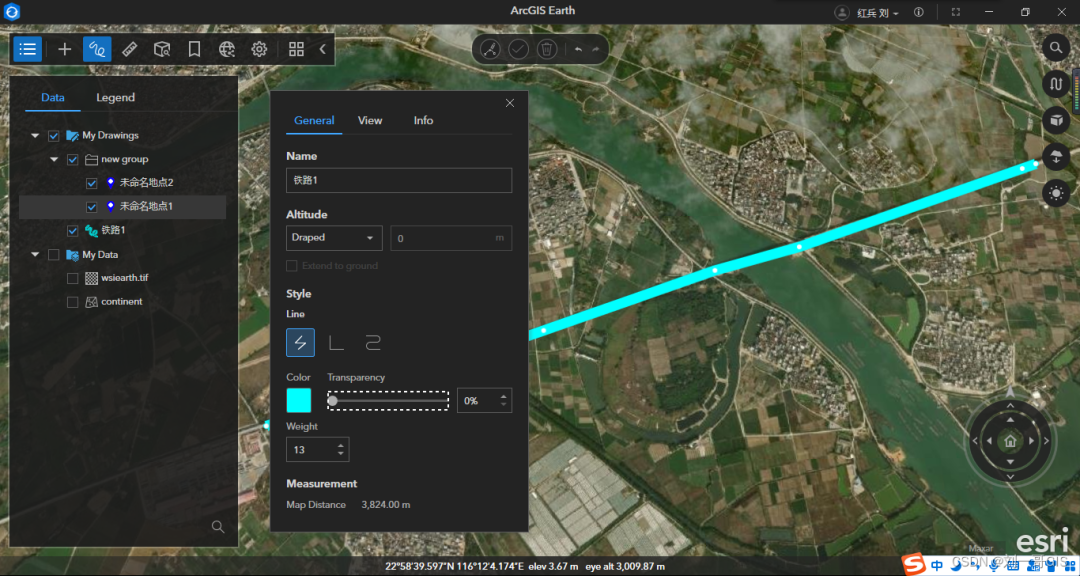
Task: Collapse the new group tree node
Action: pos(54,160)
